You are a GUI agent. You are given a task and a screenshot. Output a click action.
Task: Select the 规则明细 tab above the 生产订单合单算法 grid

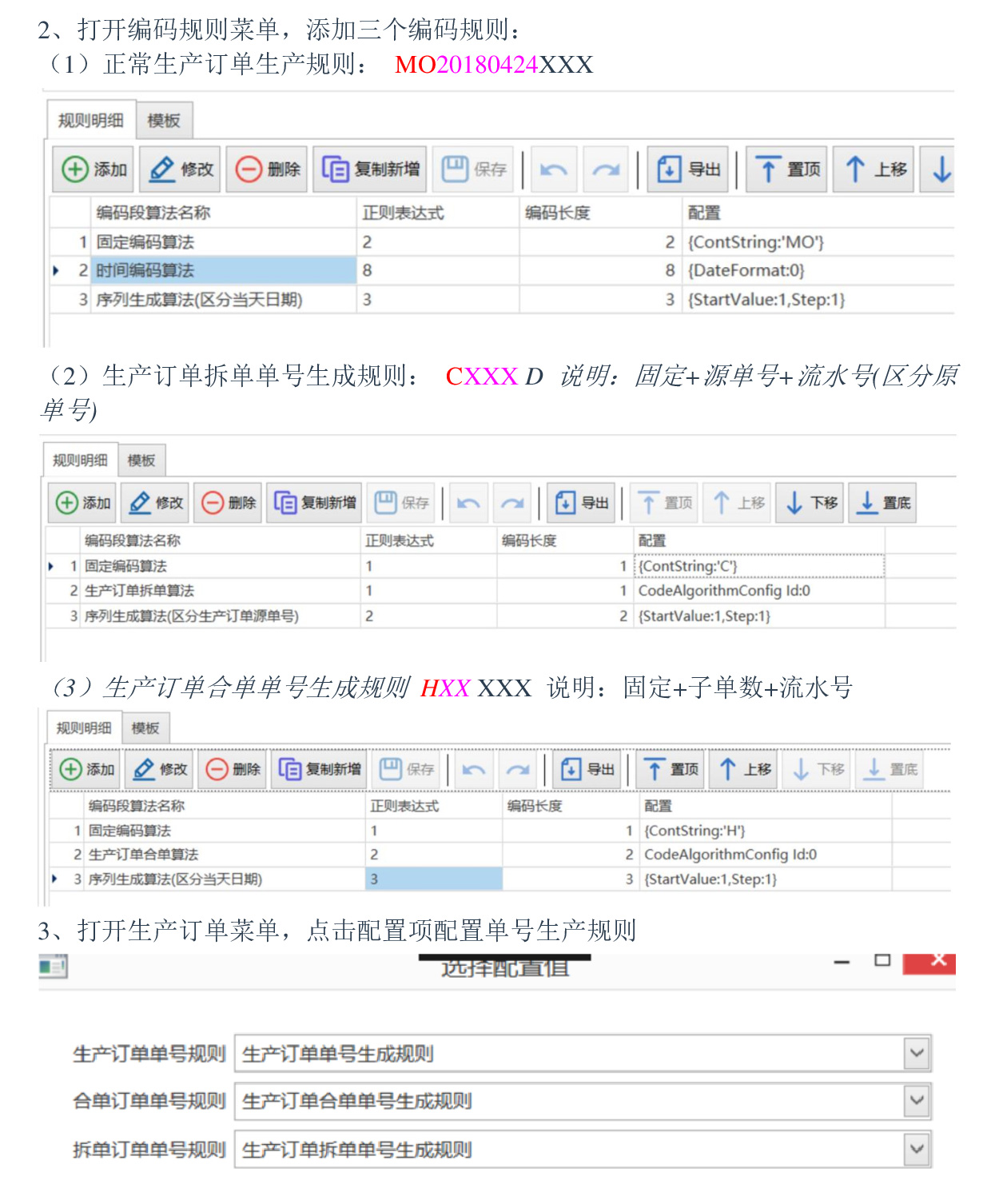tap(84, 728)
